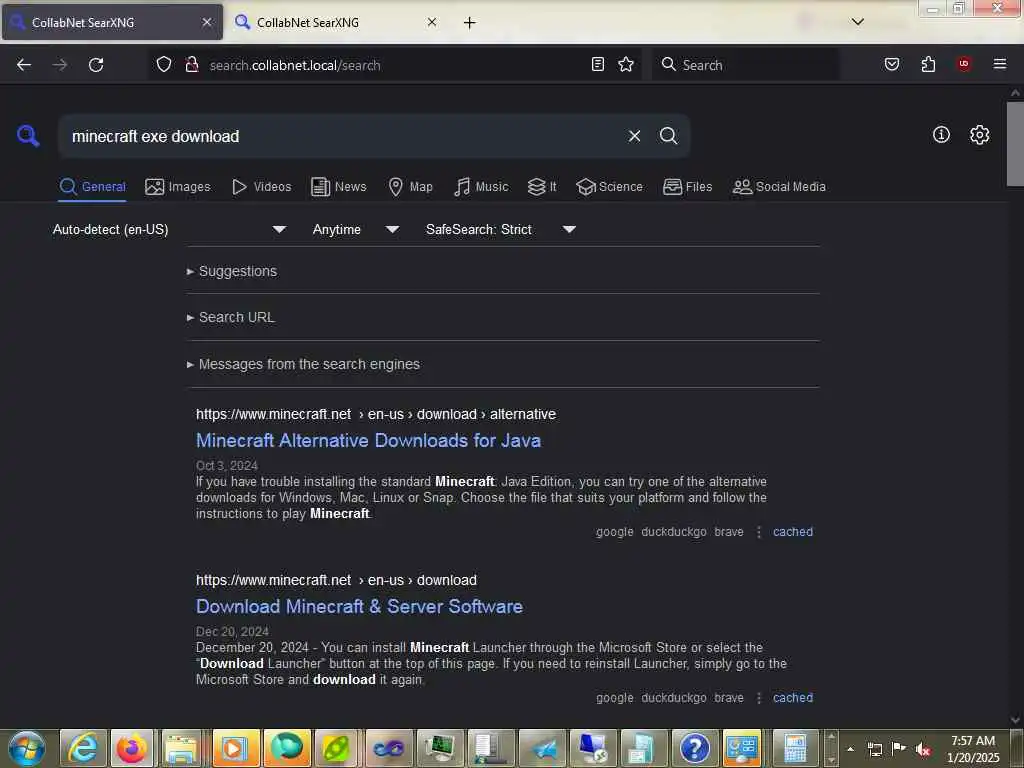
Task: Close the first CollabNet SearXNG tab
Action: click(x=207, y=22)
